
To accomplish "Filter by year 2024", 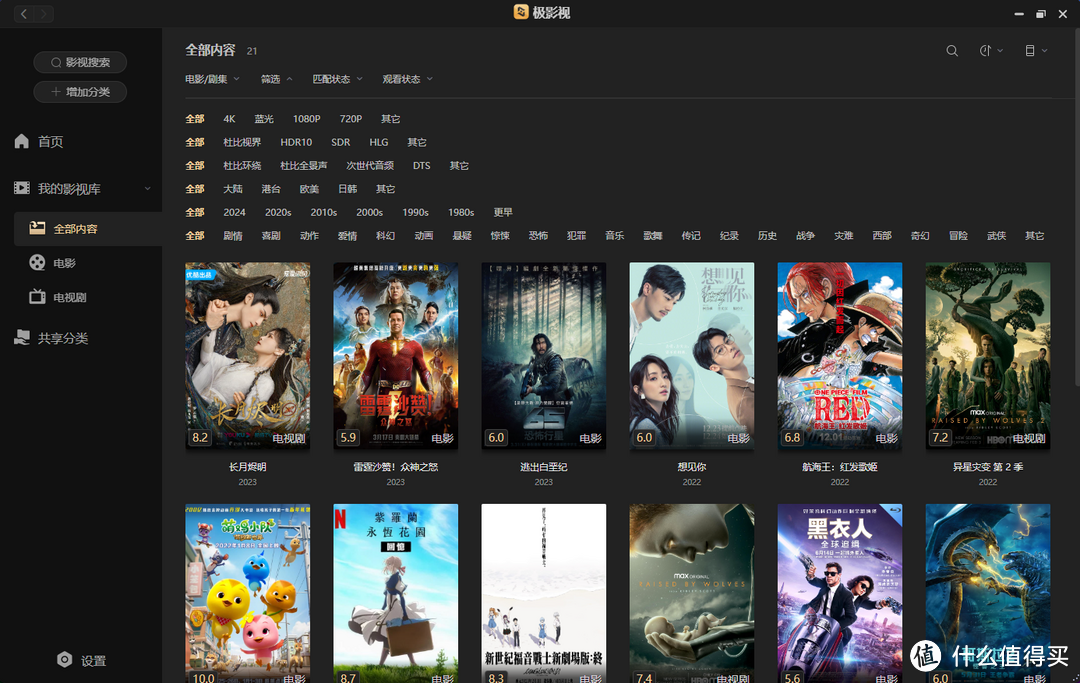I will point(234,213).
